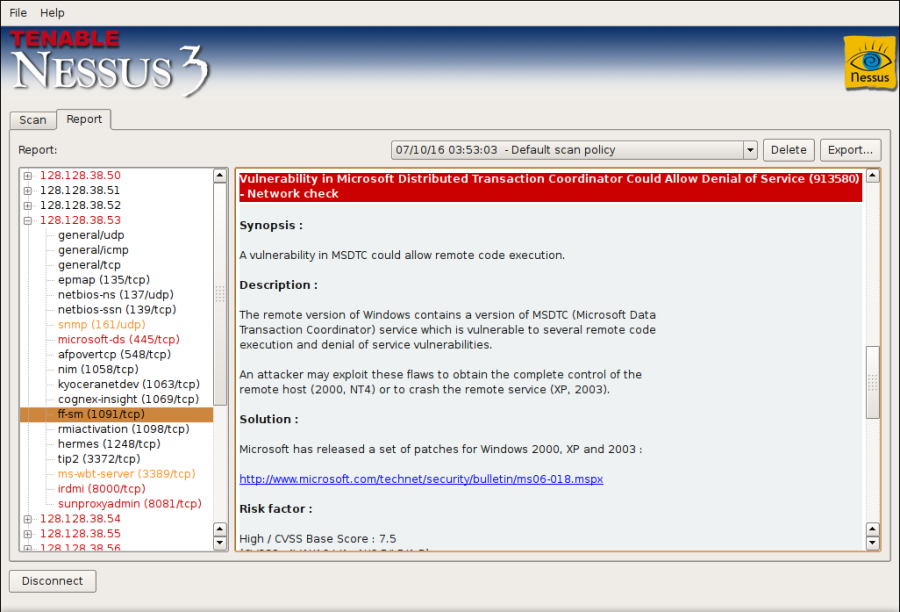Expand host 128.128.38.50

[x=28, y=176]
